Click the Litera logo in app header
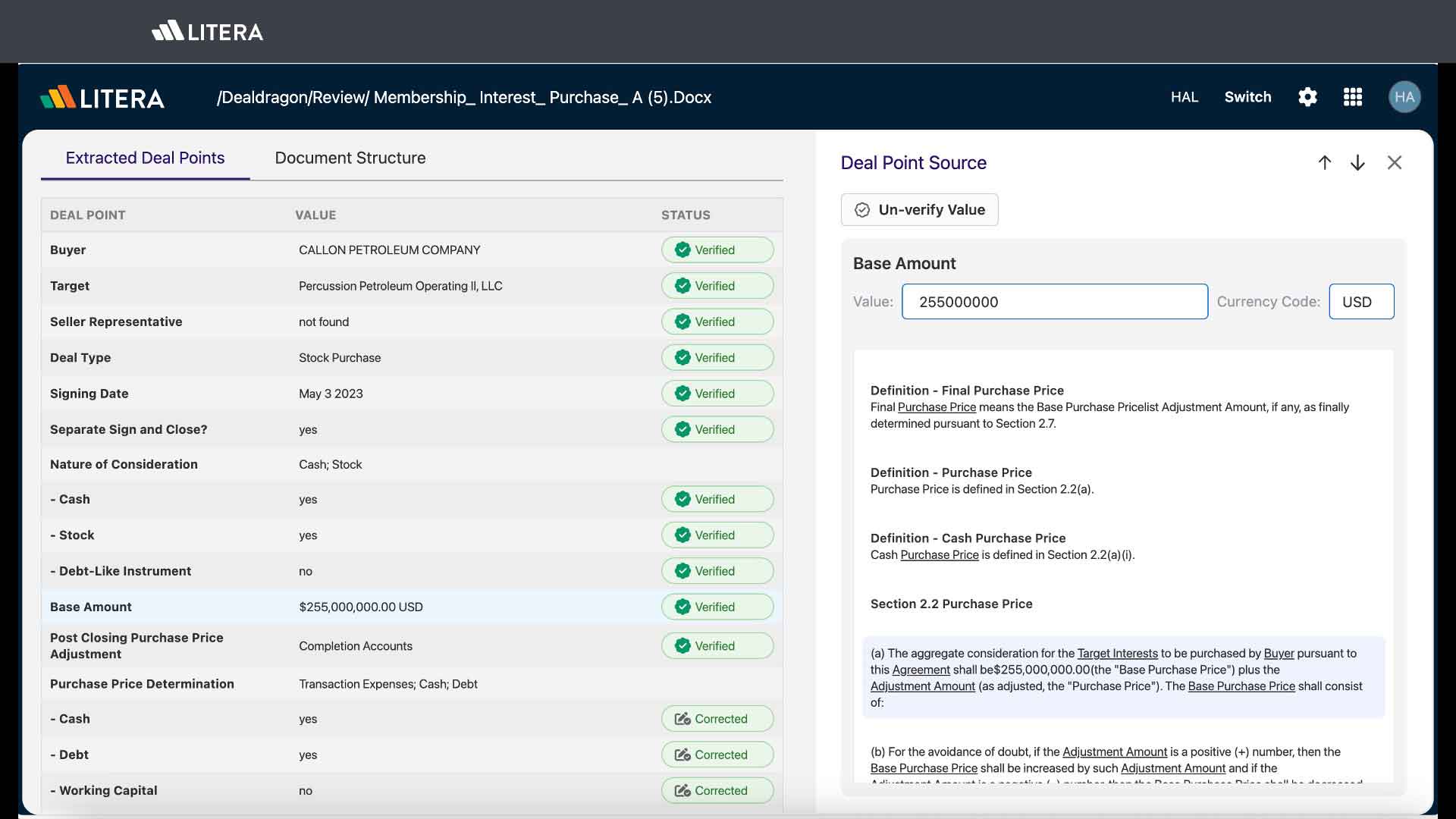Image resolution: width=1456 pixels, height=819 pixels. (102, 98)
